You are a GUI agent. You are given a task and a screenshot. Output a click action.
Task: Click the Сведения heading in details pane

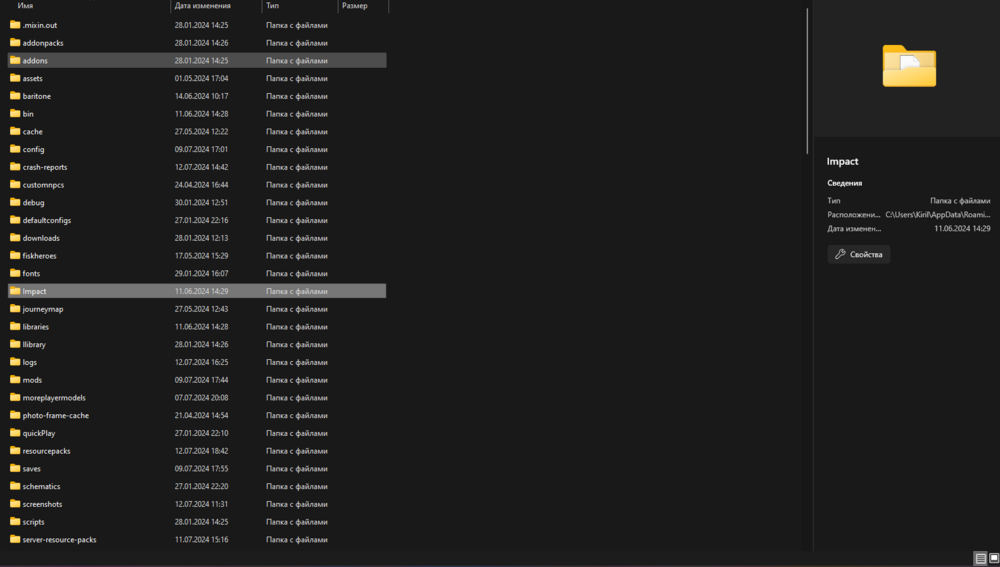point(844,183)
